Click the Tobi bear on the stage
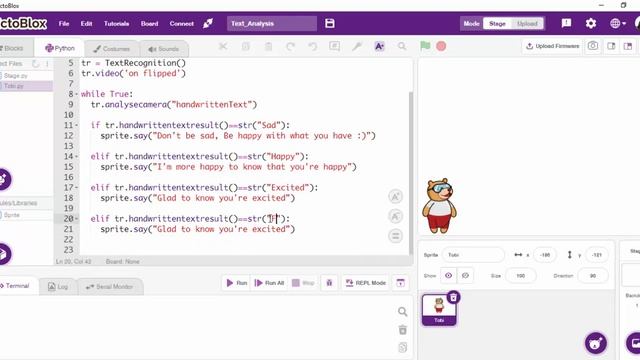Viewport: 640px width, 360px height. tap(439, 205)
